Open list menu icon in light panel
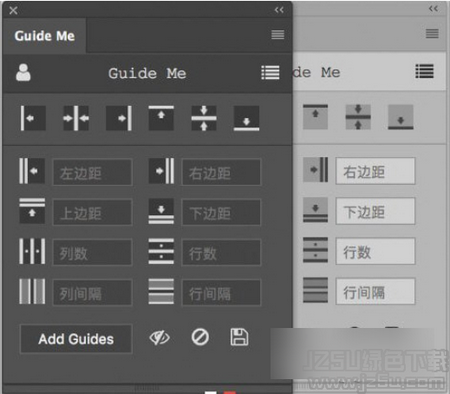The width and height of the screenshot is (450, 394). [x=425, y=71]
